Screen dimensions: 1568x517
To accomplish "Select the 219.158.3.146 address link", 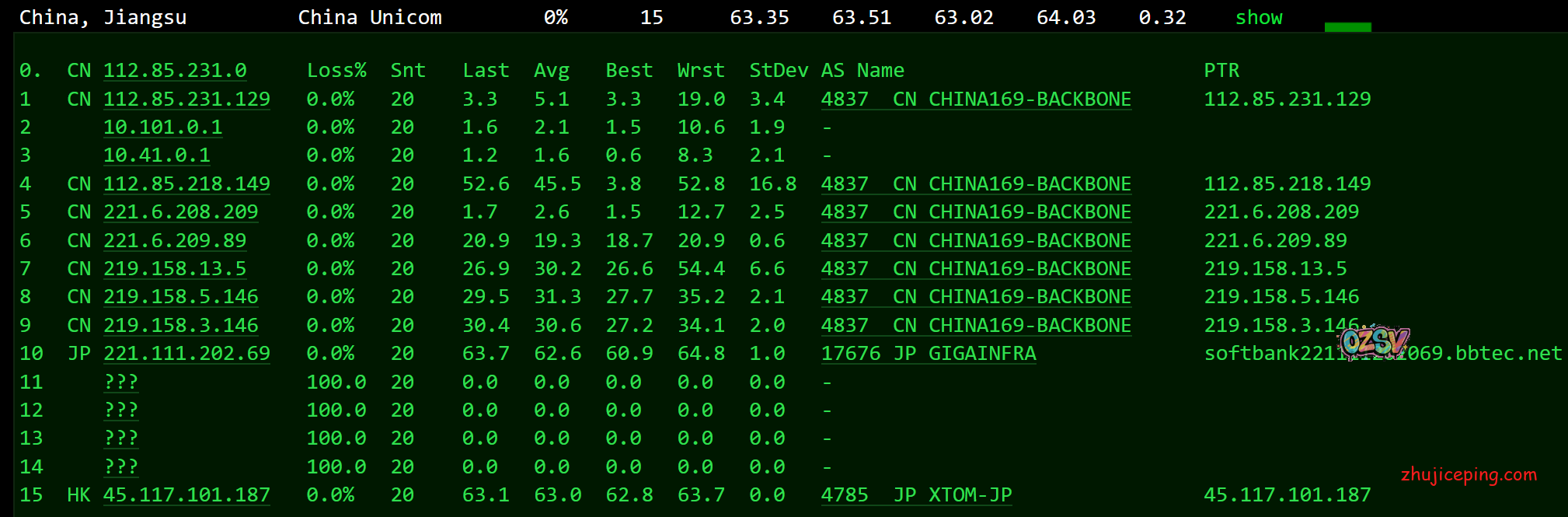I will 180,326.
